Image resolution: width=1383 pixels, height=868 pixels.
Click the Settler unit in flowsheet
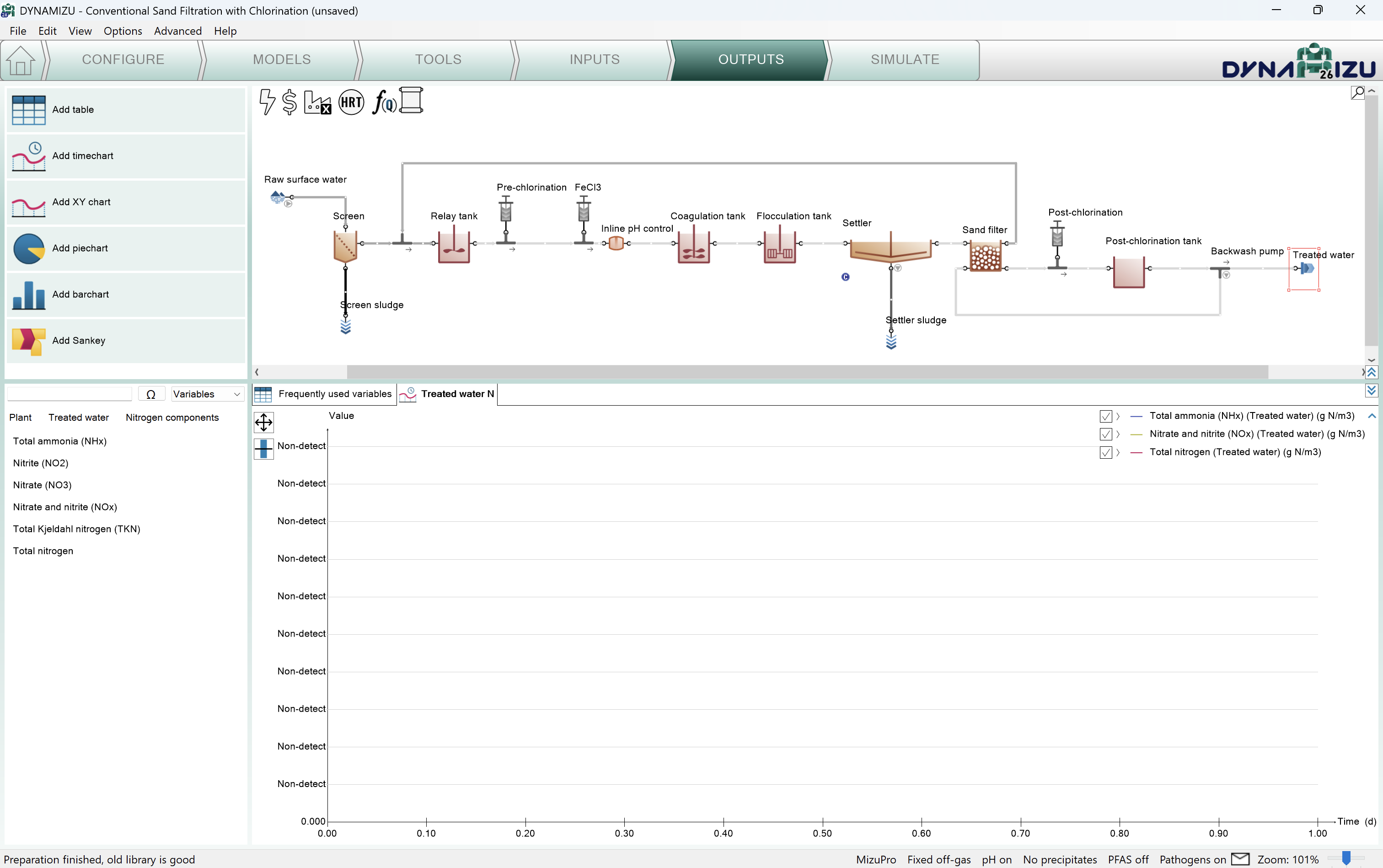pos(890,249)
